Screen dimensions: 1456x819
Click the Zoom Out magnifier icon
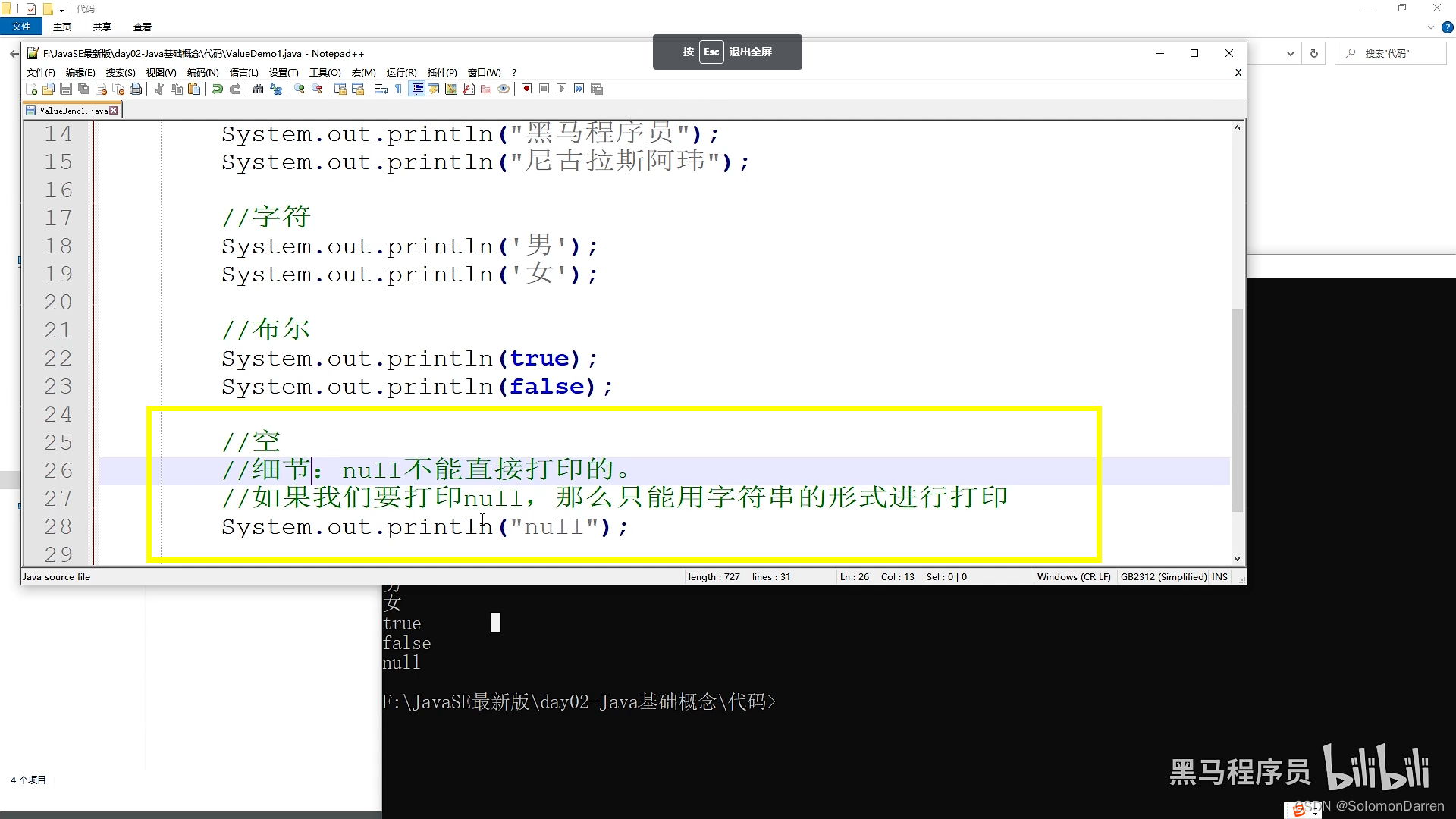(317, 89)
